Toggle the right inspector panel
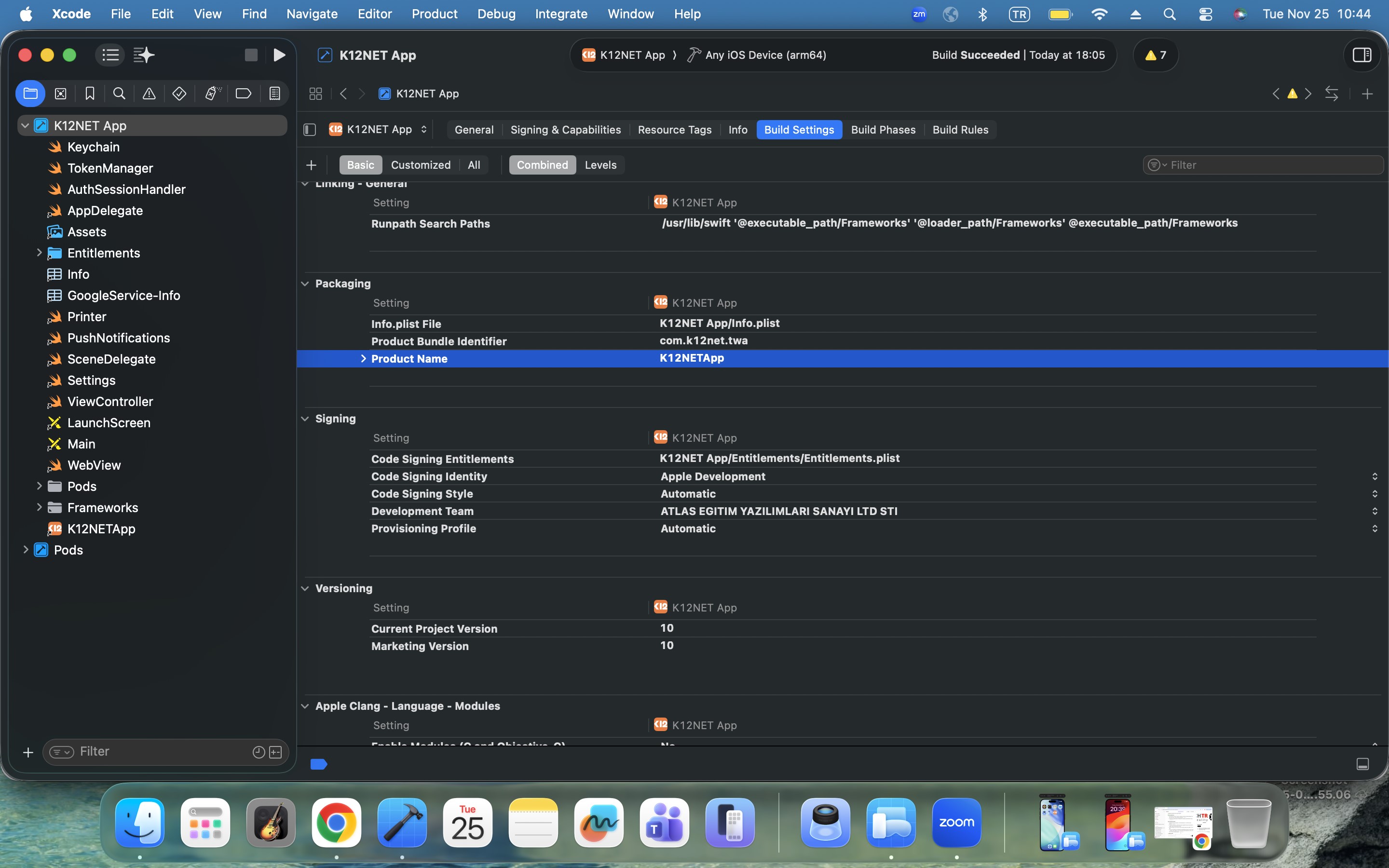1389x868 pixels. click(1362, 55)
